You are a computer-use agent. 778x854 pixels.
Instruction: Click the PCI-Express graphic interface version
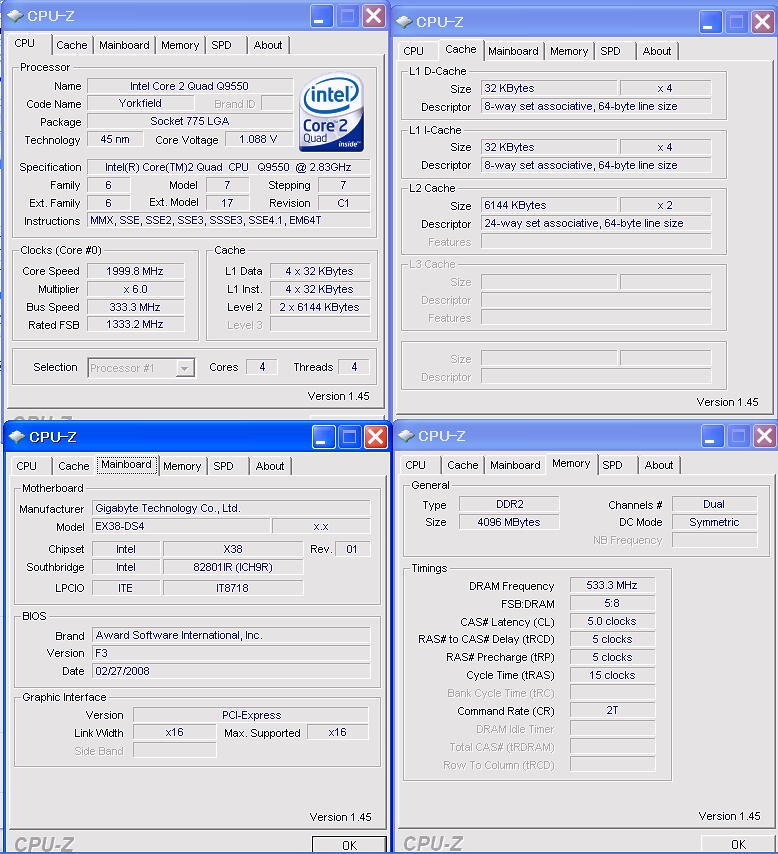tap(251, 715)
